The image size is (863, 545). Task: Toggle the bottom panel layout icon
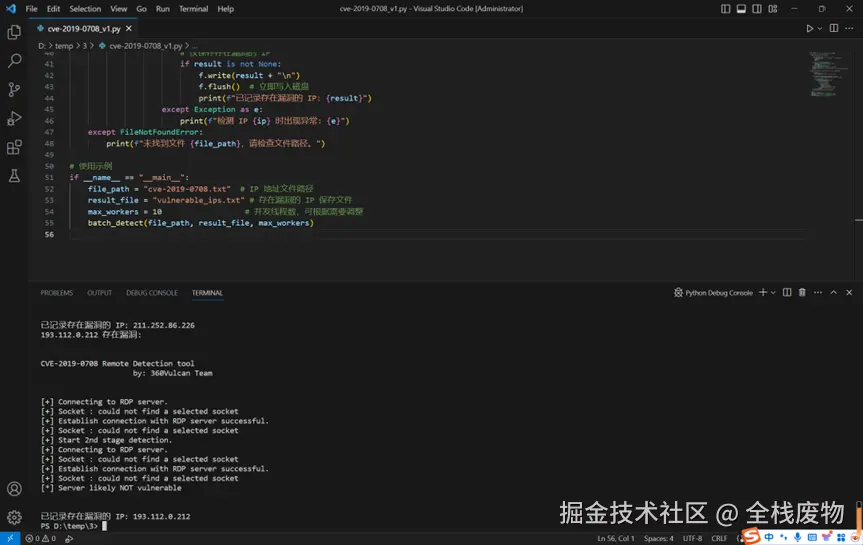coord(741,9)
